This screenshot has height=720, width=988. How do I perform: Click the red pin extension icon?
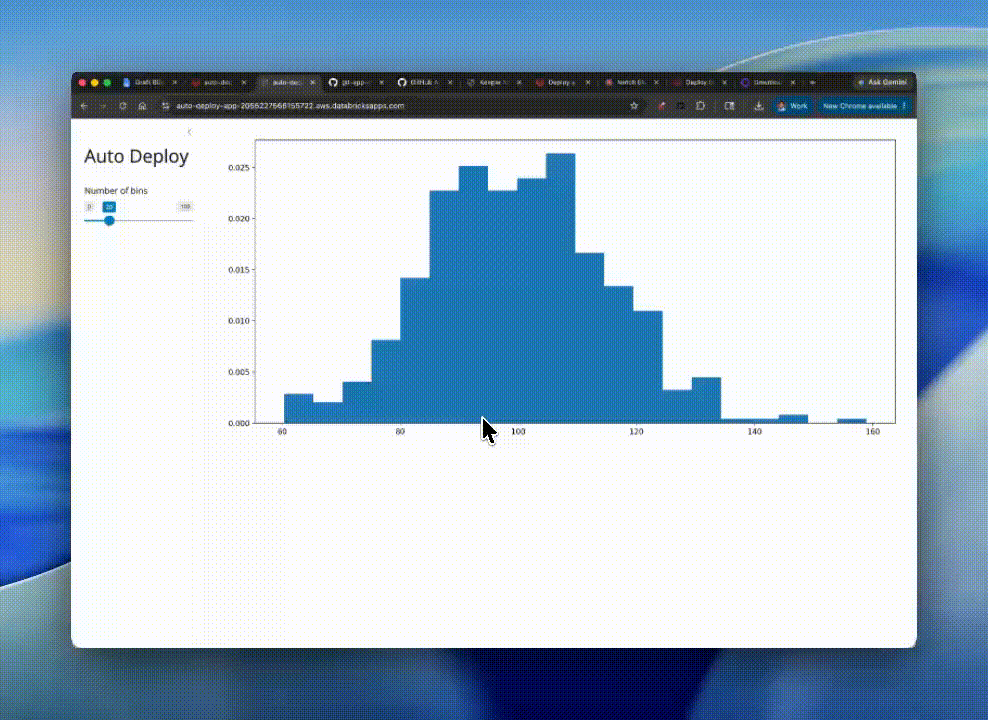tap(661, 106)
